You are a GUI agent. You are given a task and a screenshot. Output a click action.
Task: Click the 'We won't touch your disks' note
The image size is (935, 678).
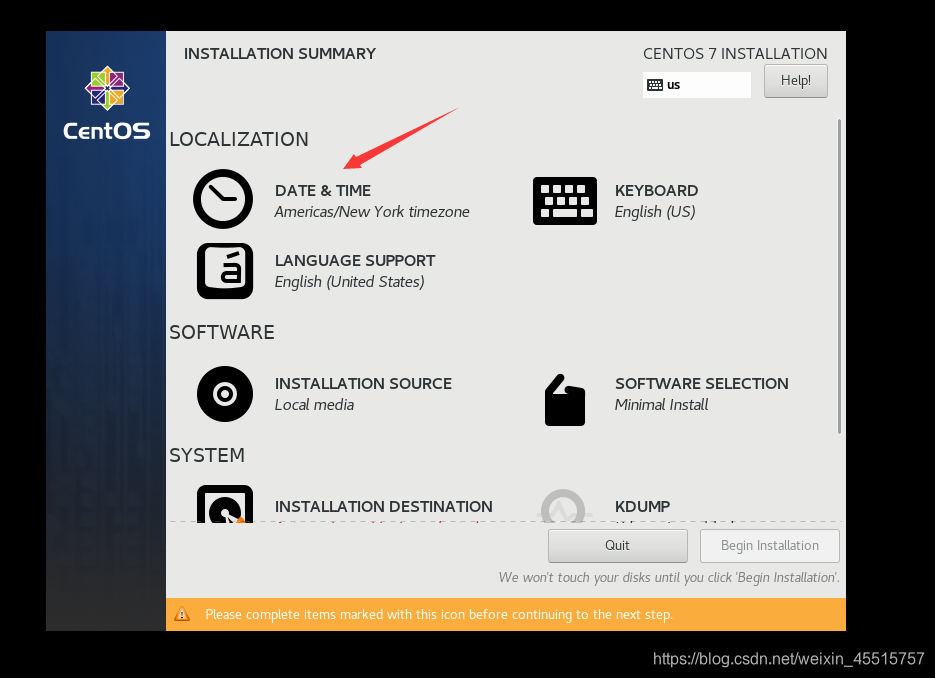pos(669,578)
